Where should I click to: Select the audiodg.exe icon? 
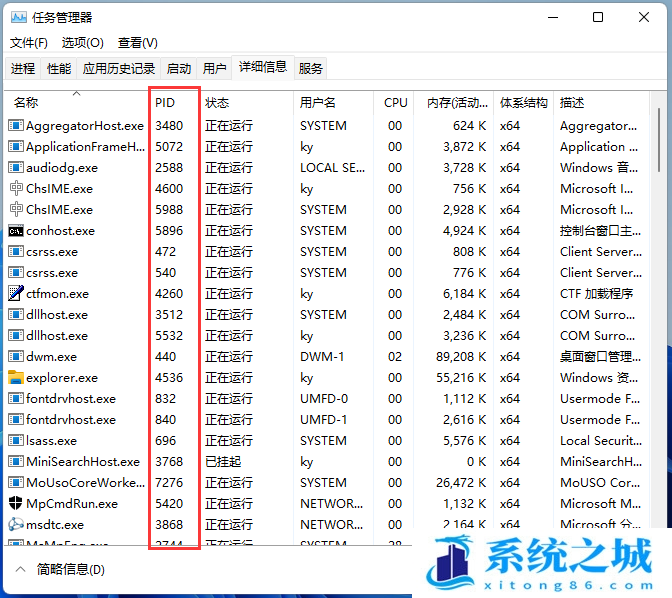(16, 168)
